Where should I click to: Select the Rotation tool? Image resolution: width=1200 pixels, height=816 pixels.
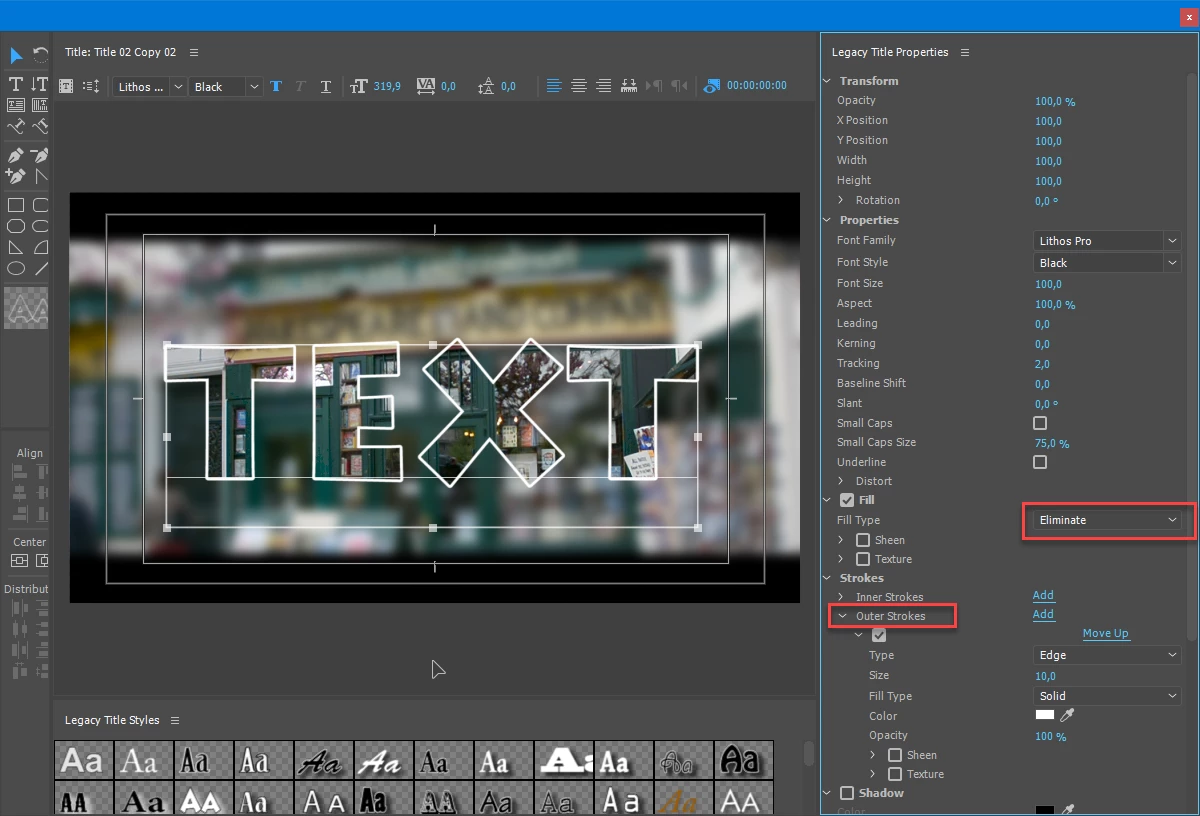click(40, 55)
